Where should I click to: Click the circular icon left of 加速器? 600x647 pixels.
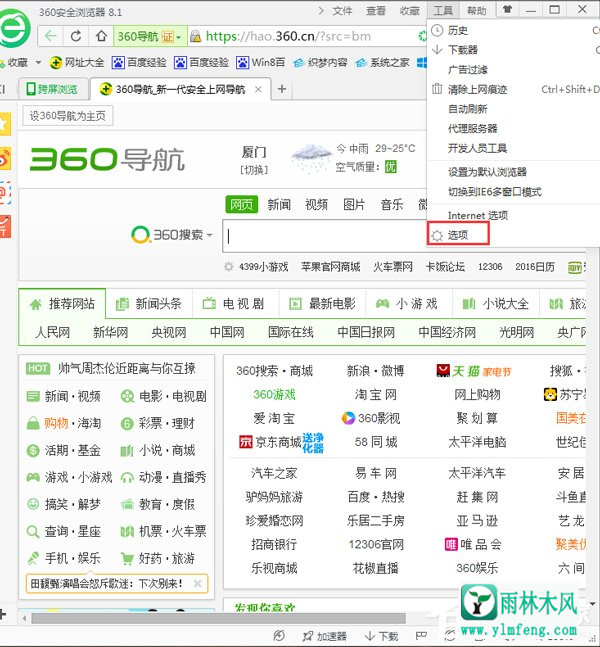(x=279, y=636)
